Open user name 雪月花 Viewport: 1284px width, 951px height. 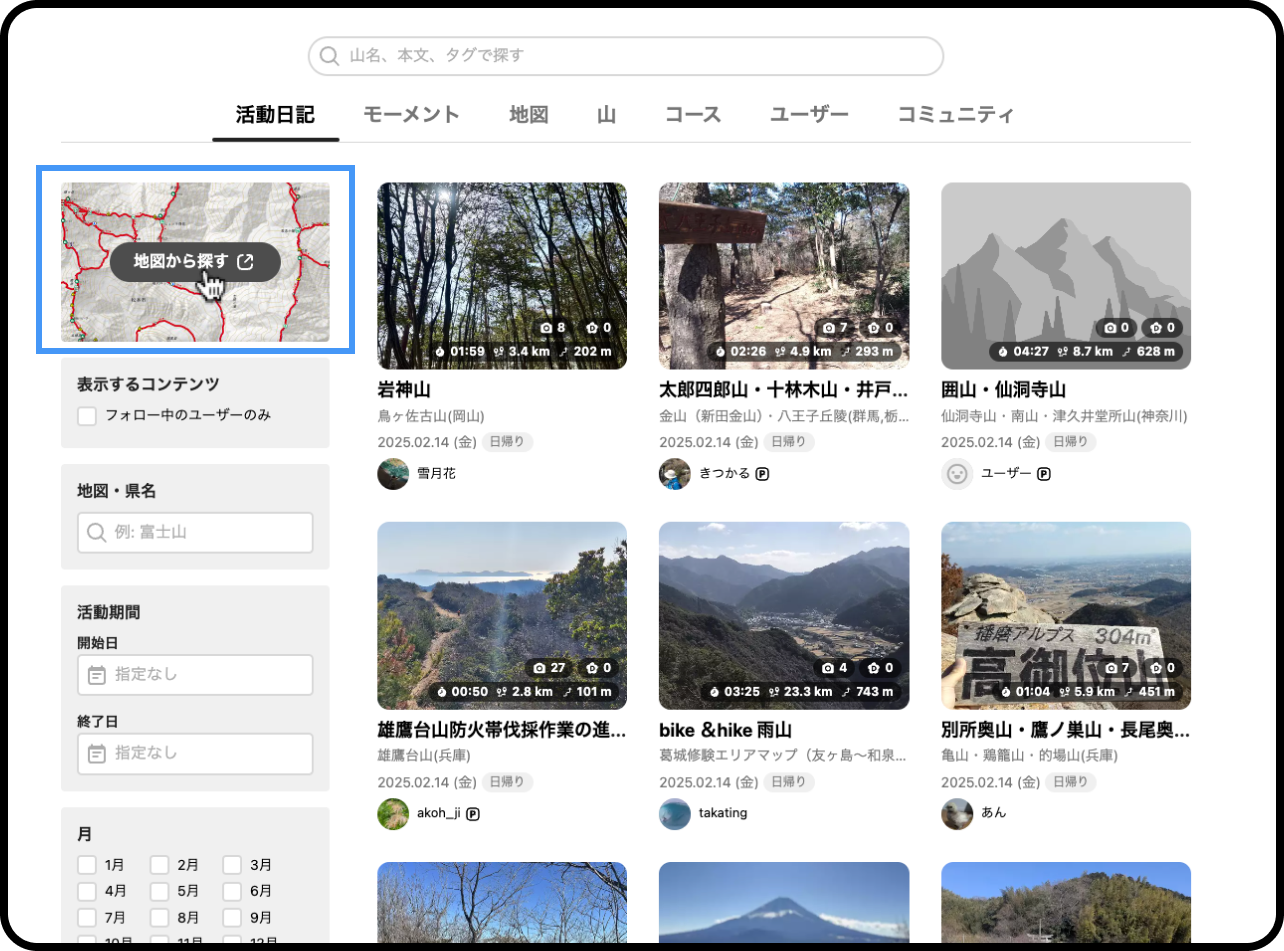[436, 474]
